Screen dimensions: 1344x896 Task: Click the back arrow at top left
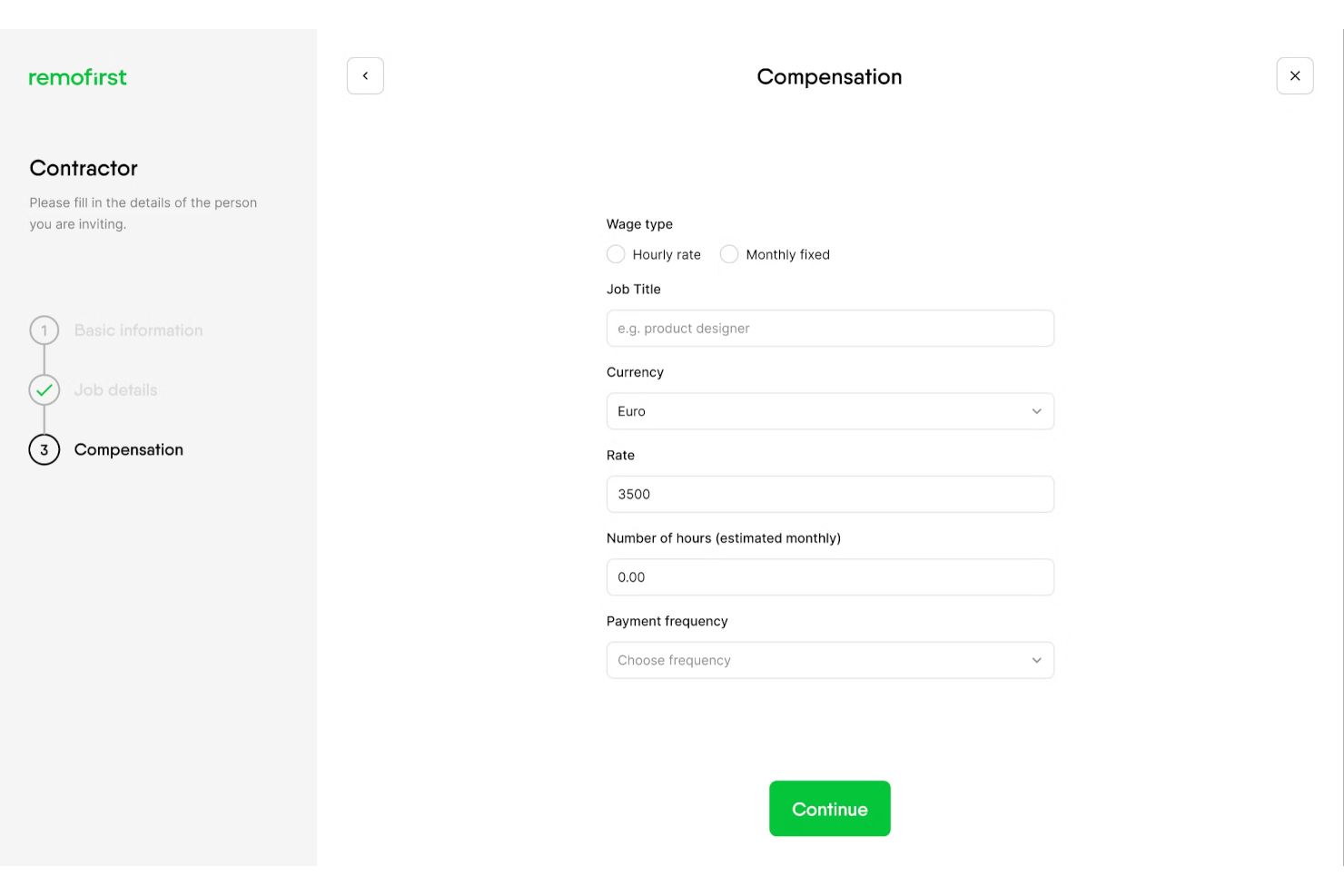(365, 76)
